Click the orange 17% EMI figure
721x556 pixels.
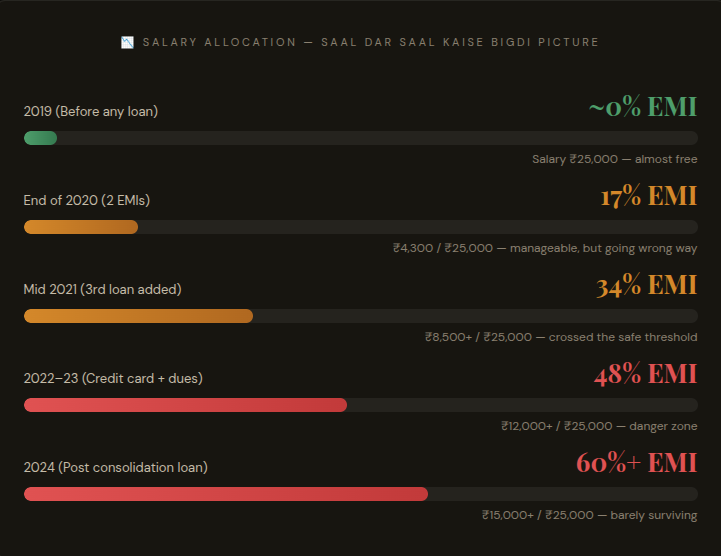click(x=648, y=197)
